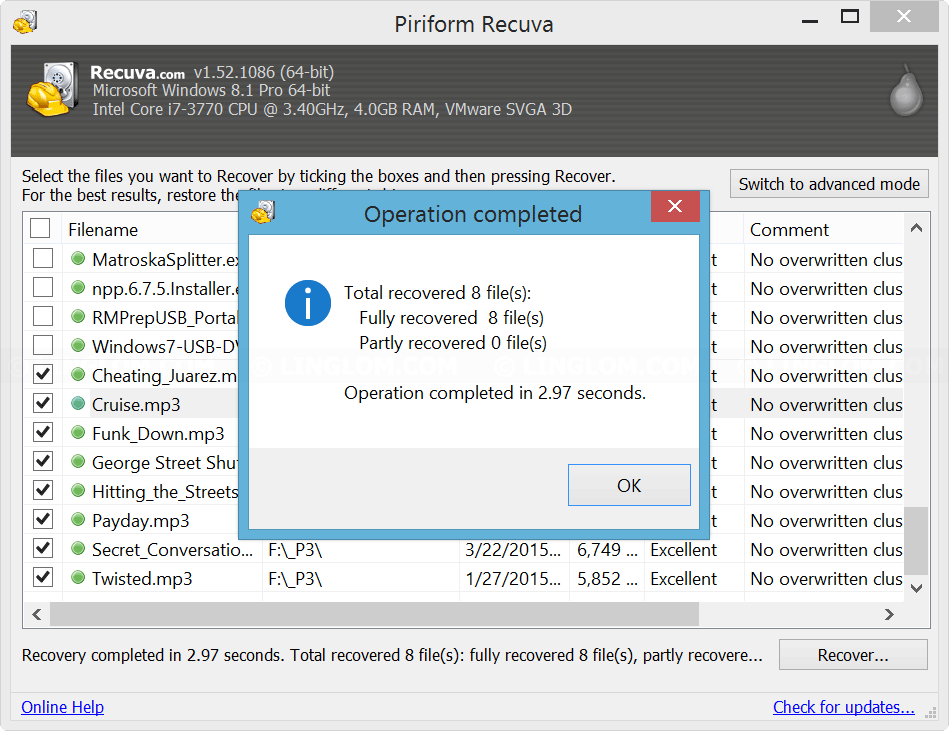
Task: Untick the Twisted.mp3 checkbox
Action: pyautogui.click(x=42, y=577)
